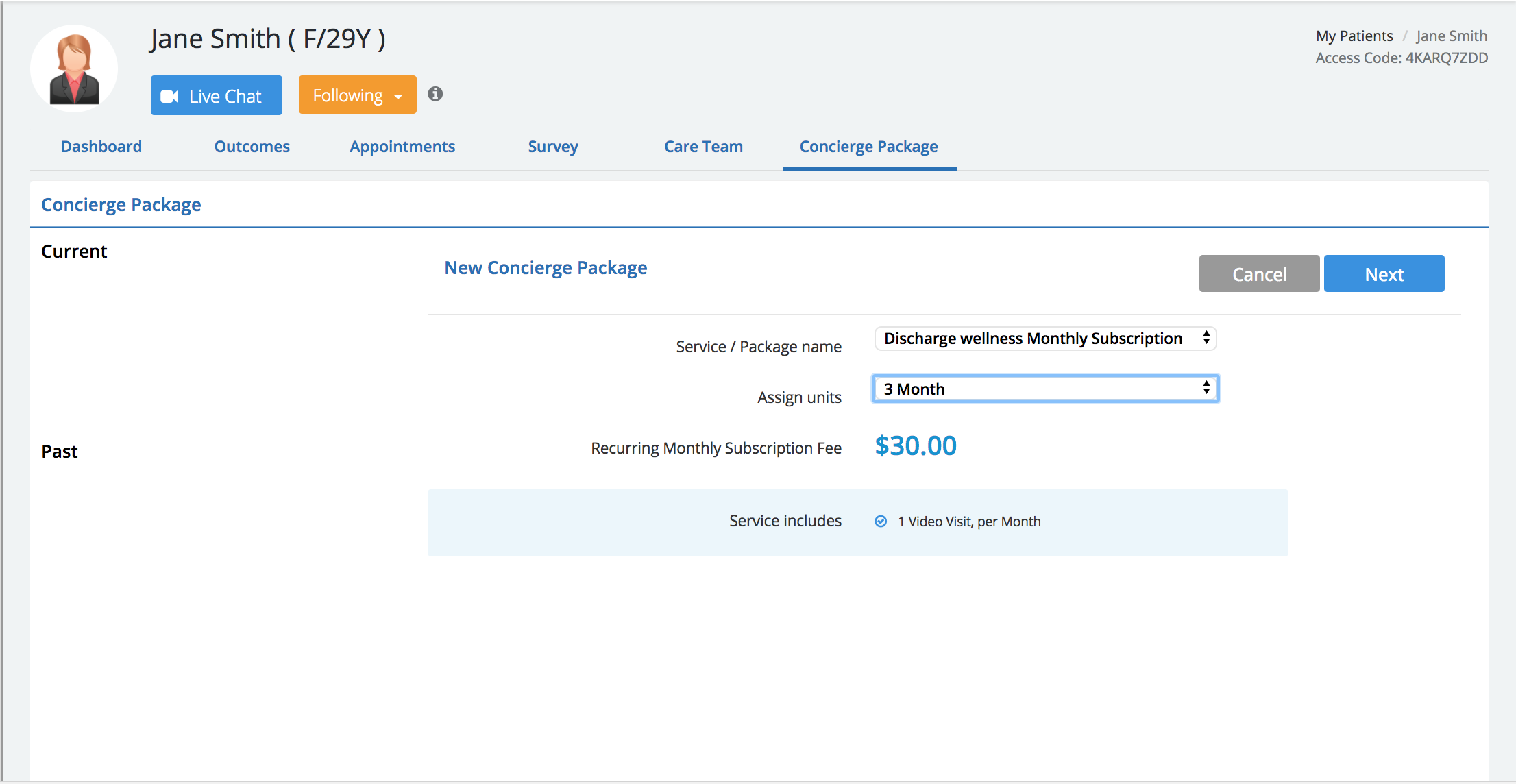Click the blue Next button

tap(1384, 274)
